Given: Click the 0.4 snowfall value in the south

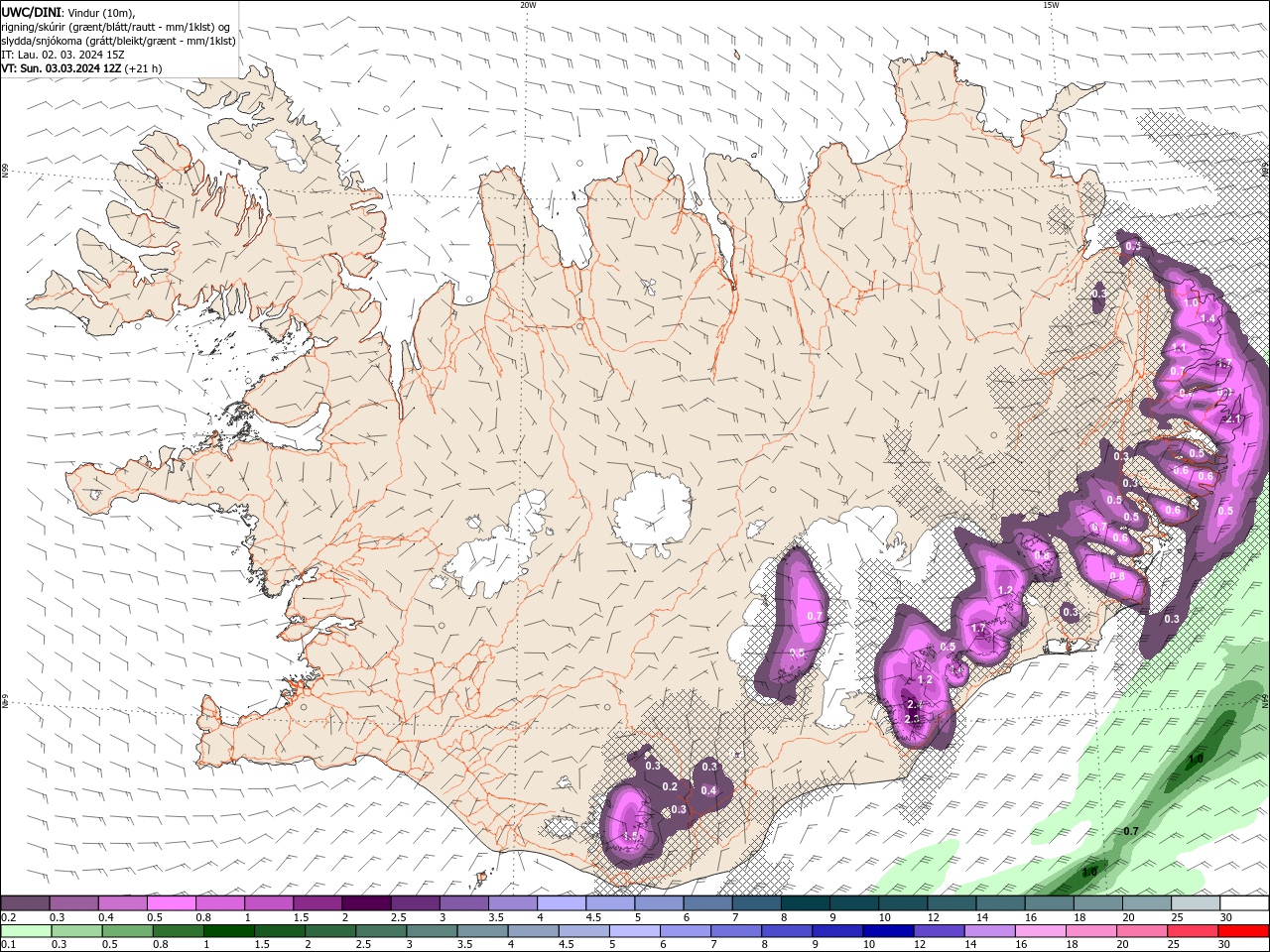Looking at the screenshot, I should pos(708,790).
